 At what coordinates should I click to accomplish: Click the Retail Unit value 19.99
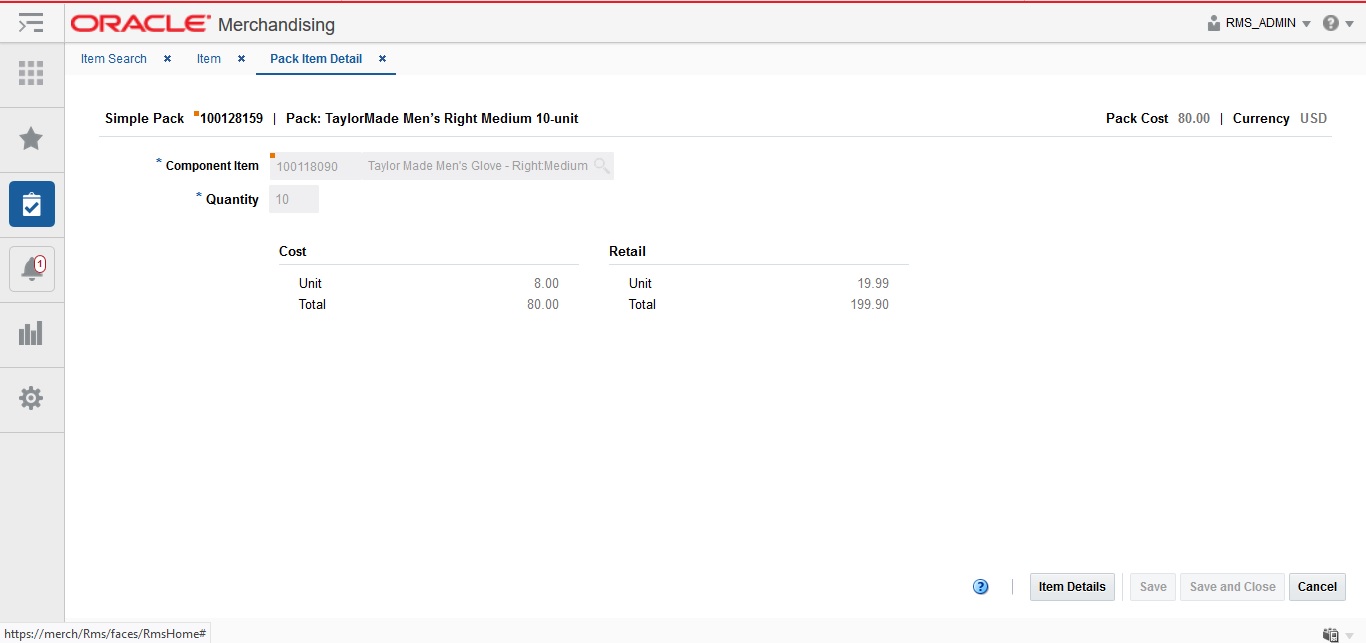click(x=873, y=283)
